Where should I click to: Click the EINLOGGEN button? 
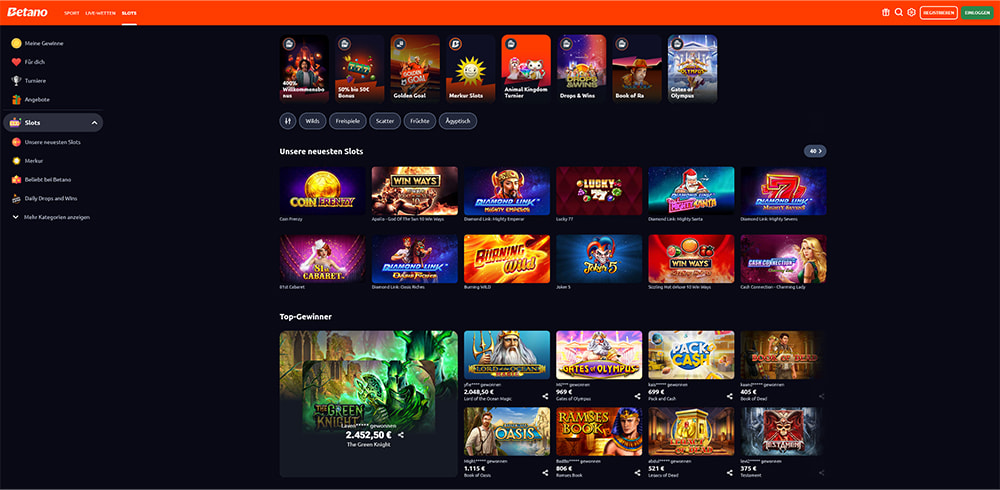(978, 13)
